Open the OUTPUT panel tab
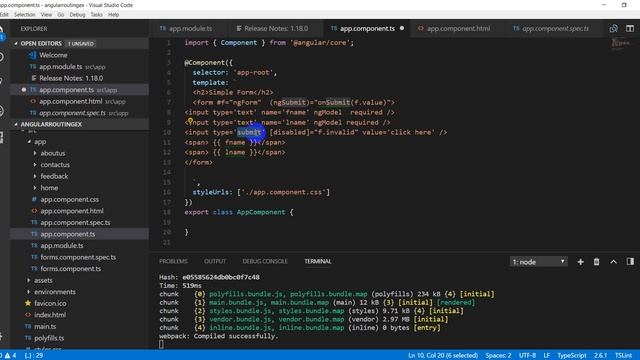The image size is (640, 360). tap(215, 261)
